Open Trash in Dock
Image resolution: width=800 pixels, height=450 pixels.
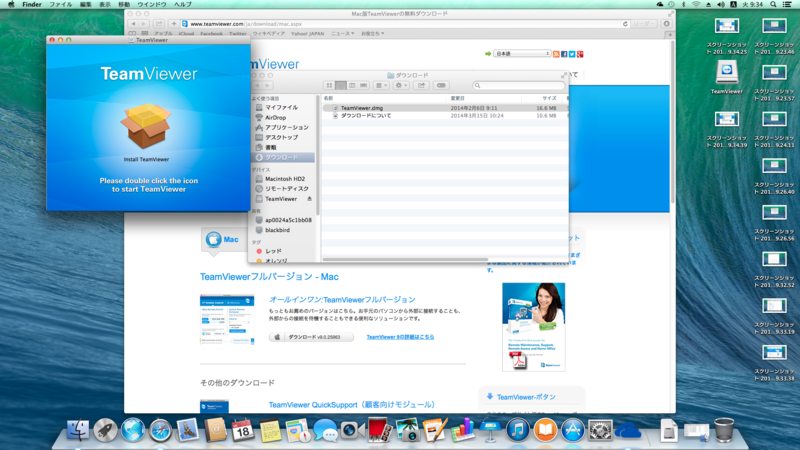(723, 430)
